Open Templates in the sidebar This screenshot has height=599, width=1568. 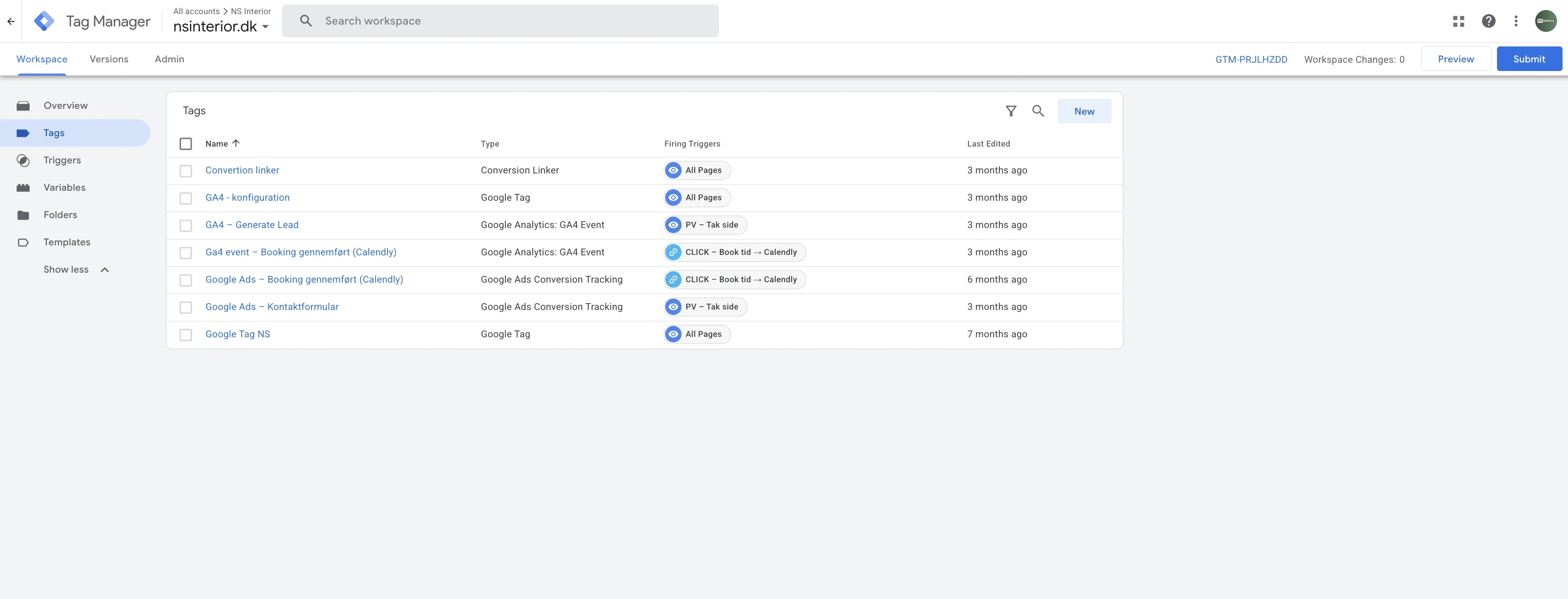(x=67, y=242)
